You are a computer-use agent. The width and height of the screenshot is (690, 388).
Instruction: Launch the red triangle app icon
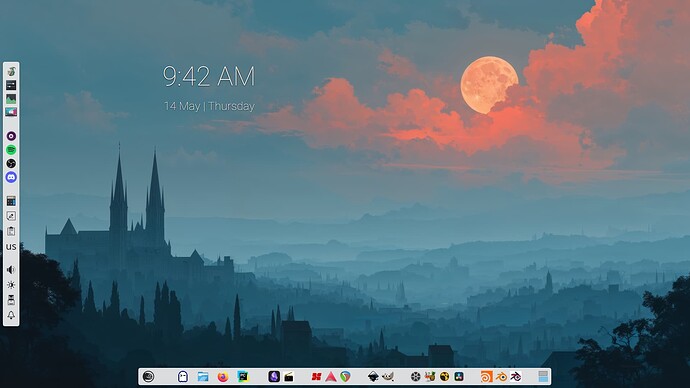(x=331, y=377)
